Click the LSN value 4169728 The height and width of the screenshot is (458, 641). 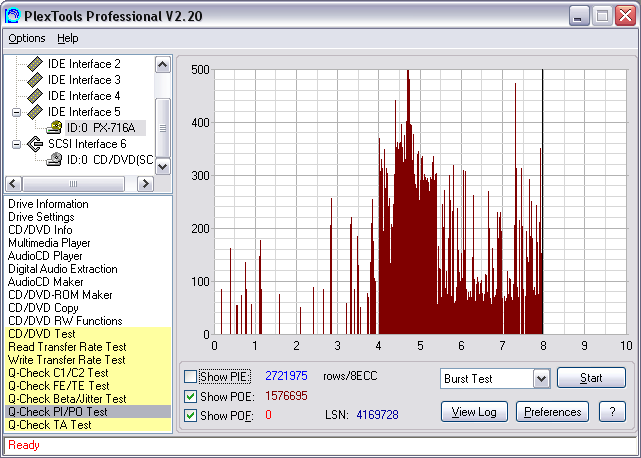377,415
